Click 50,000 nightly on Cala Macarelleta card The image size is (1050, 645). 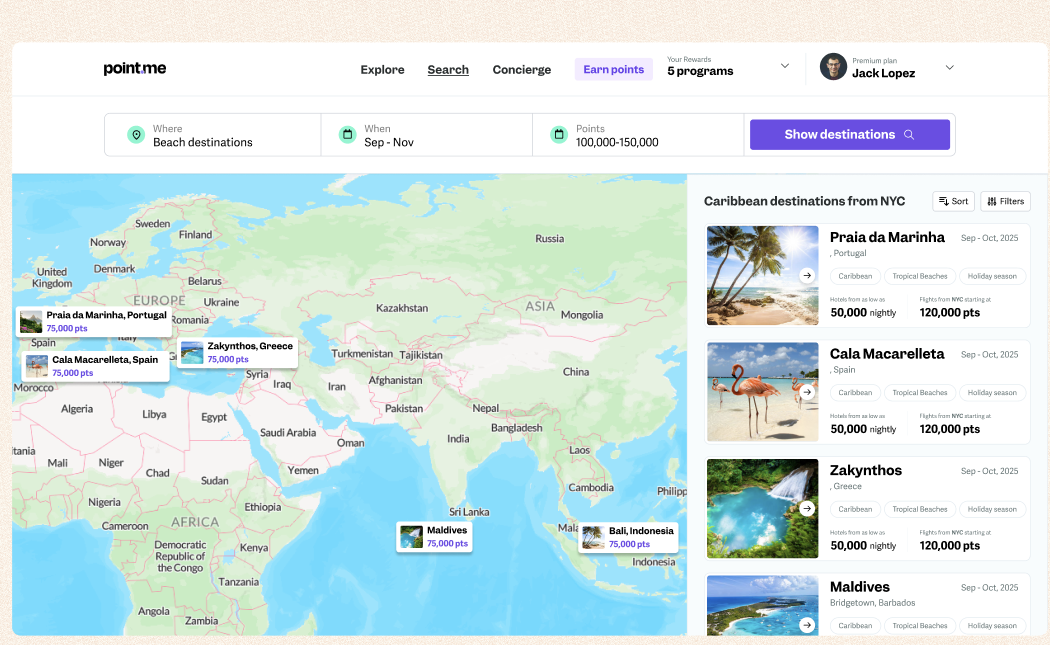(x=863, y=429)
